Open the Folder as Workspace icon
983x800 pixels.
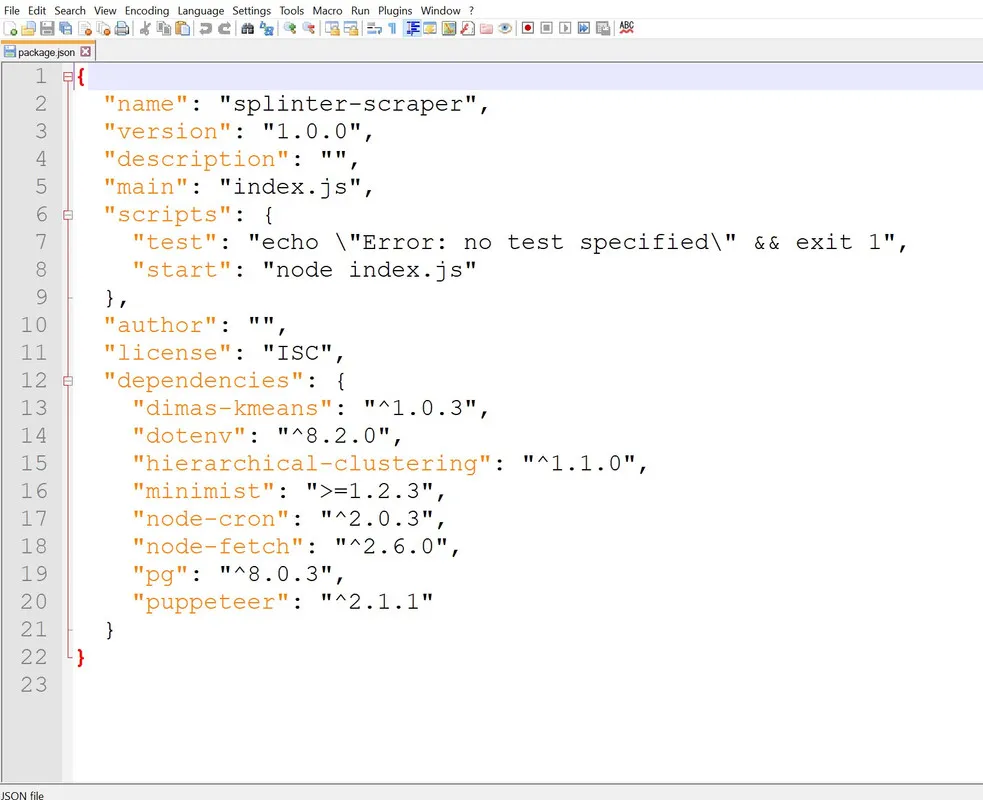click(486, 28)
